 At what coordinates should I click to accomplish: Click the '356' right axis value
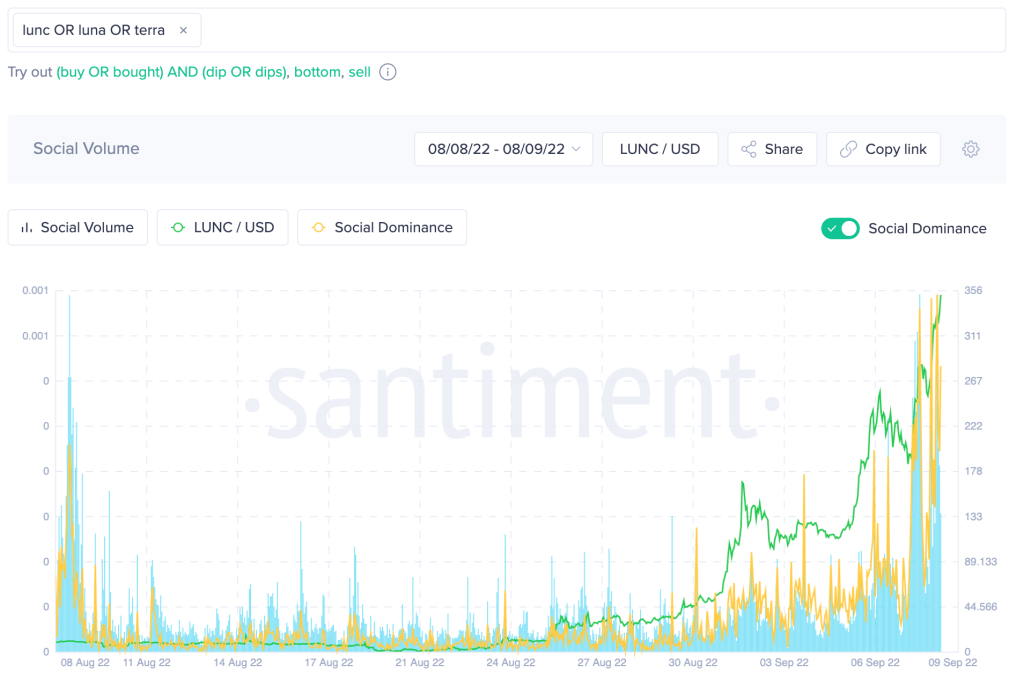[973, 291]
